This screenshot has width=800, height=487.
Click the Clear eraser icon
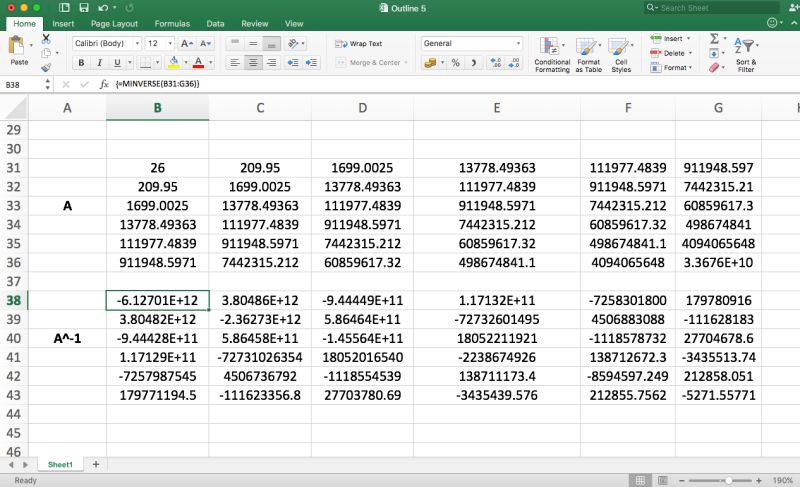point(714,67)
